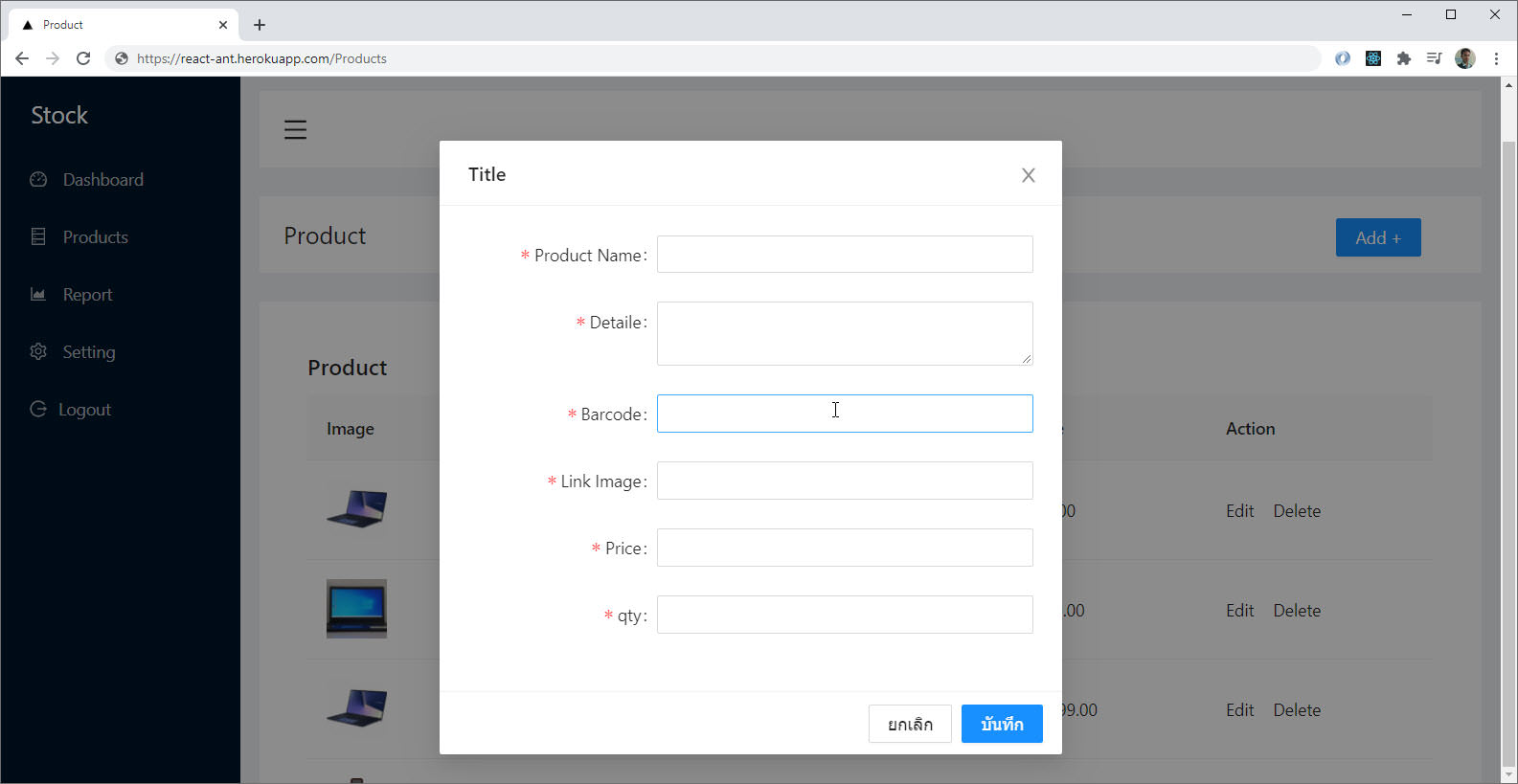Focus the Price input field
The width and height of the screenshot is (1518, 784).
click(x=845, y=548)
